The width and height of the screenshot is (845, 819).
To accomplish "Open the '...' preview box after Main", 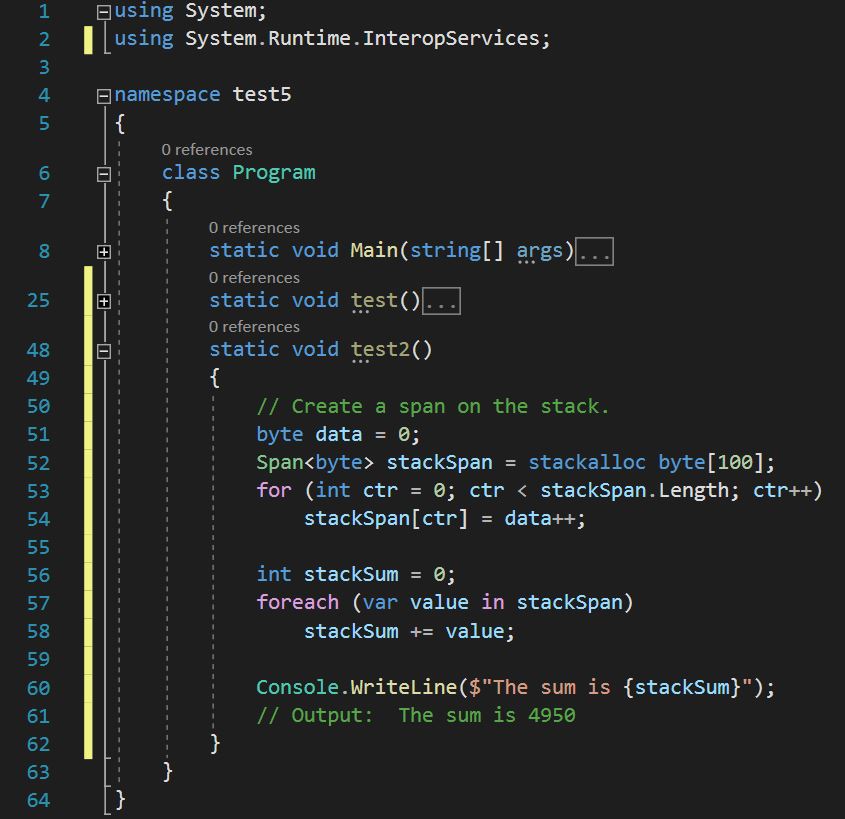I will click(x=594, y=250).
